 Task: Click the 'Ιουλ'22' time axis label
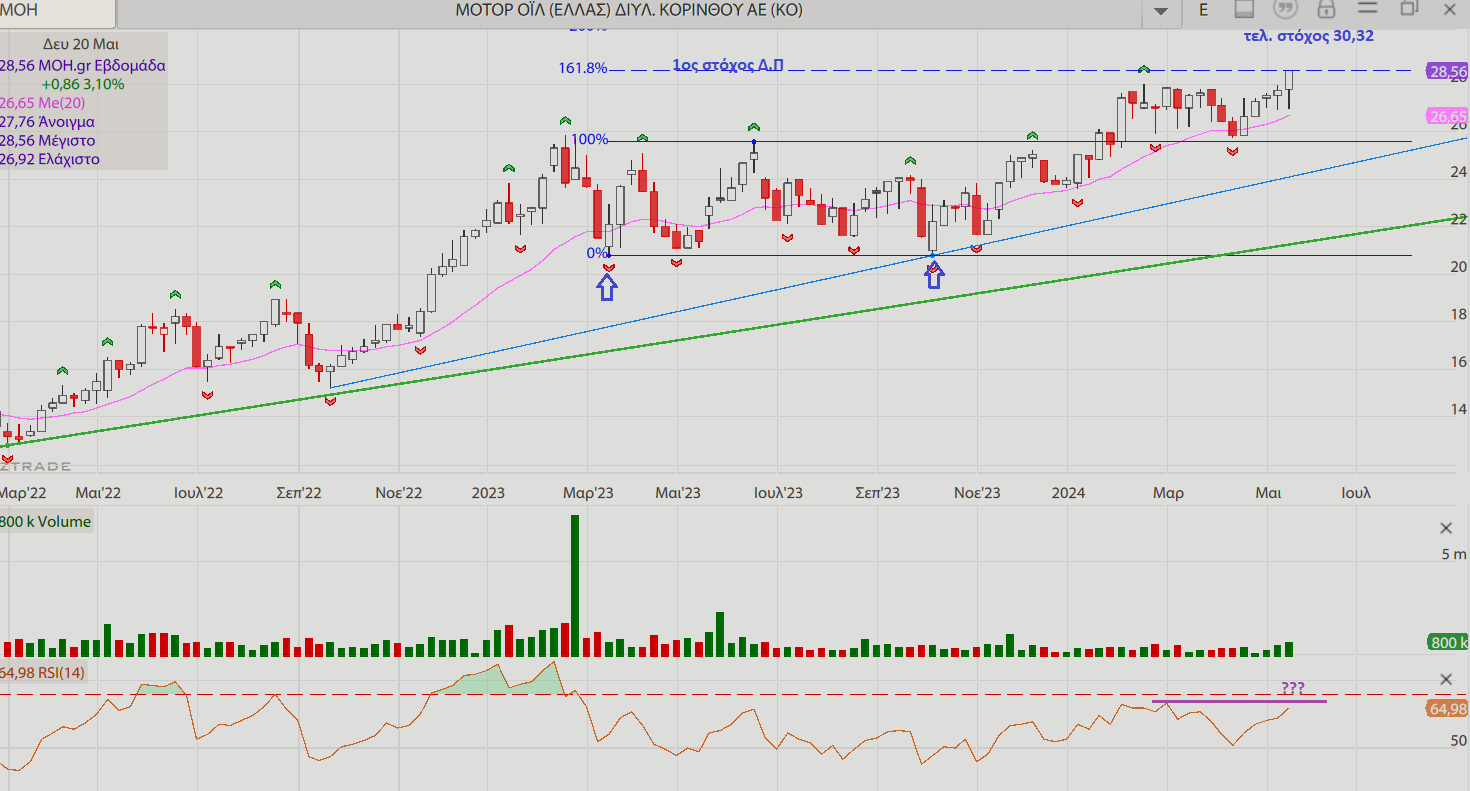[198, 493]
